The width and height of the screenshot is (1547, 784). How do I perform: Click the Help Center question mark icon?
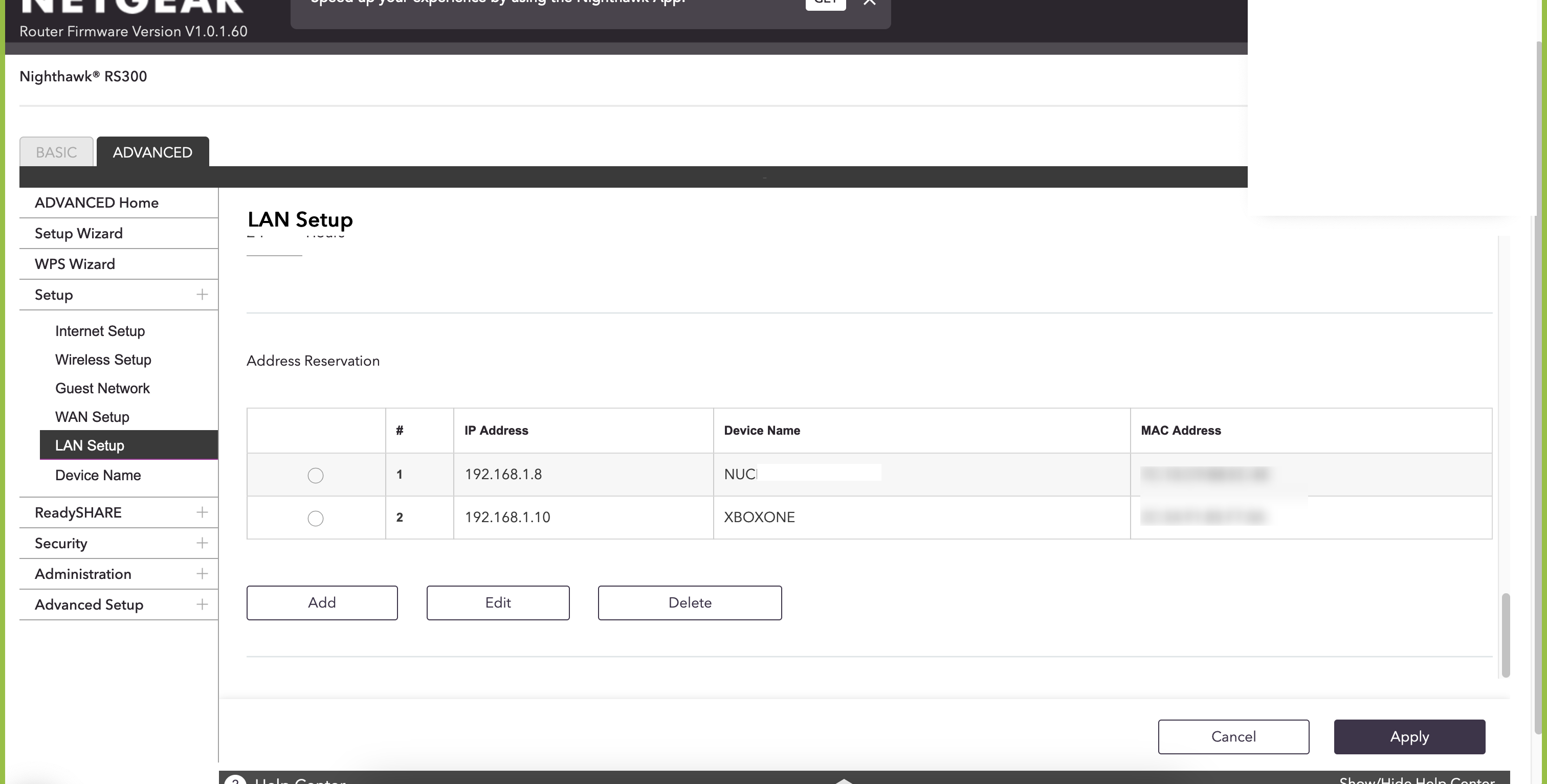[235, 780]
